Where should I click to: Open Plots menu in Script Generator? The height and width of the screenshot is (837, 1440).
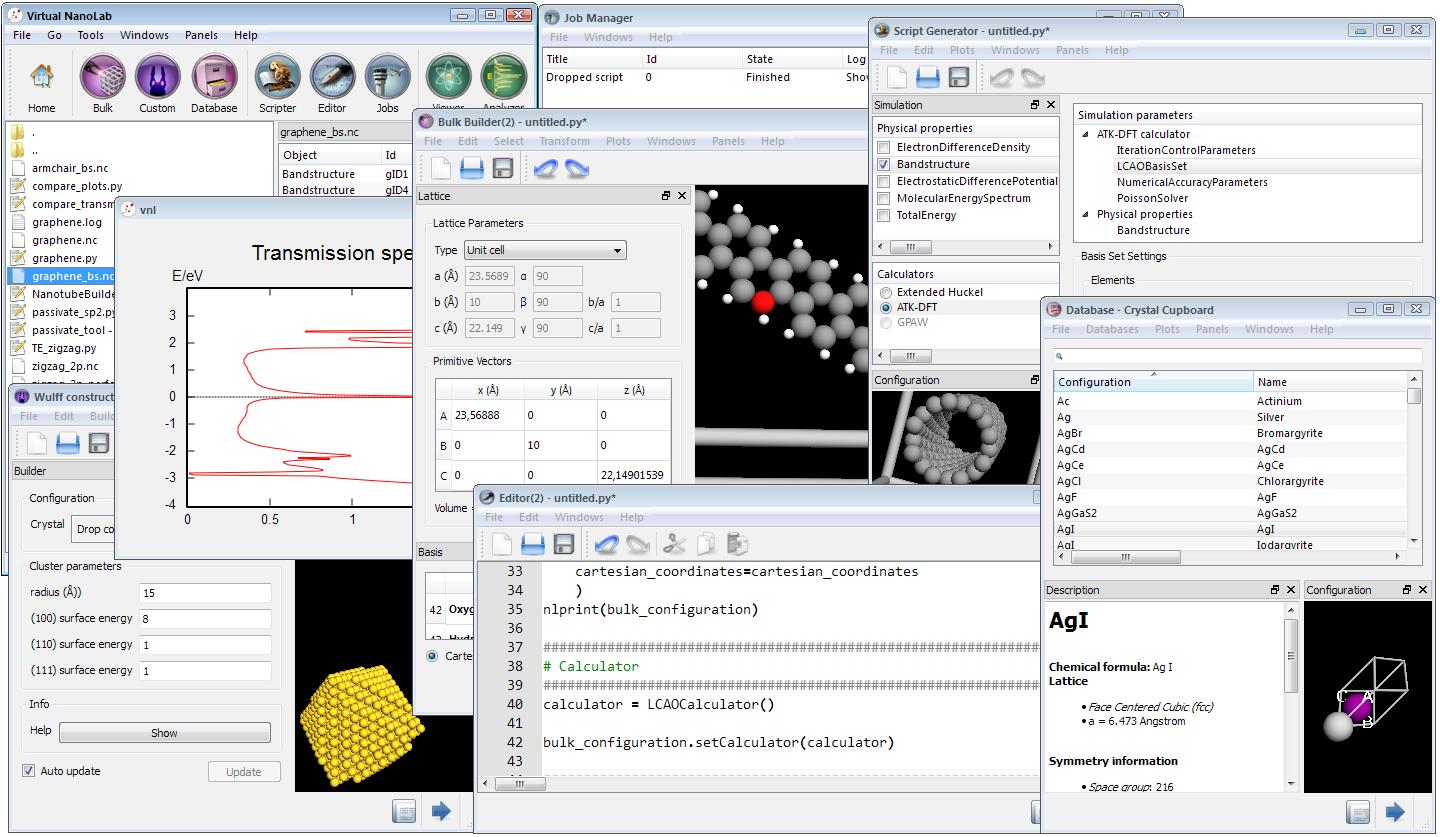click(962, 50)
